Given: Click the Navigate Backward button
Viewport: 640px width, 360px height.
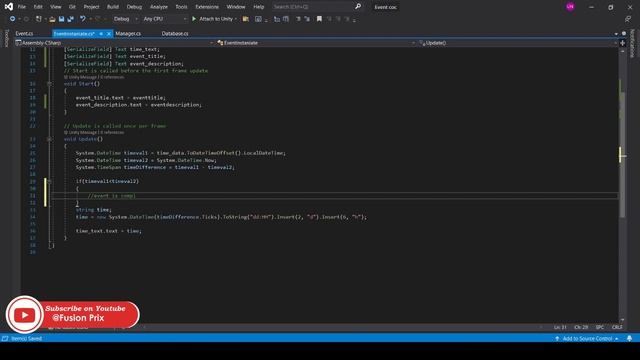Looking at the screenshot, I should click(x=12, y=19).
